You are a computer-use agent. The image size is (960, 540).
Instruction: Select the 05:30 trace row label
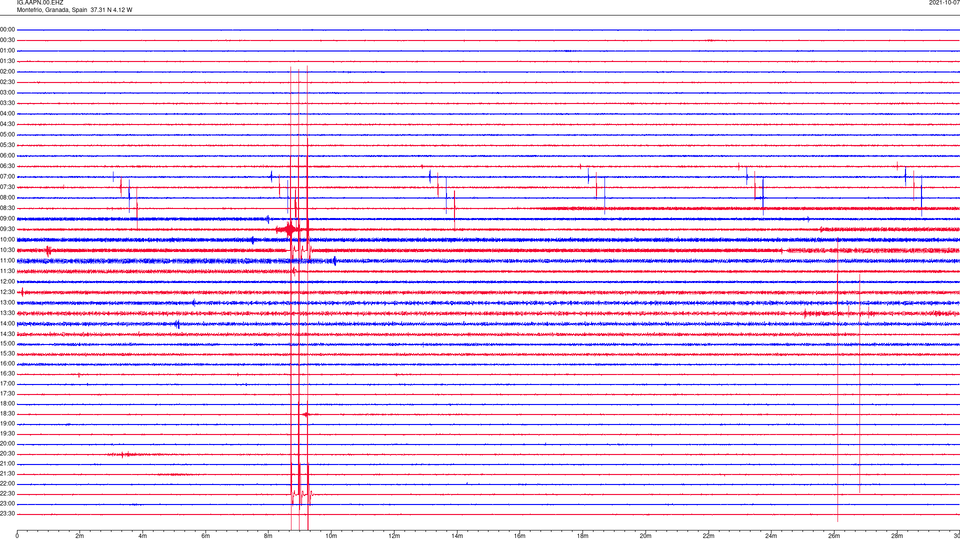(x=7, y=145)
